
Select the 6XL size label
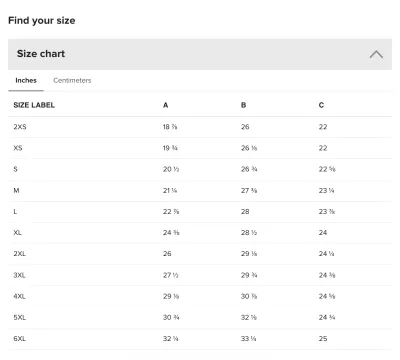tap(19, 339)
